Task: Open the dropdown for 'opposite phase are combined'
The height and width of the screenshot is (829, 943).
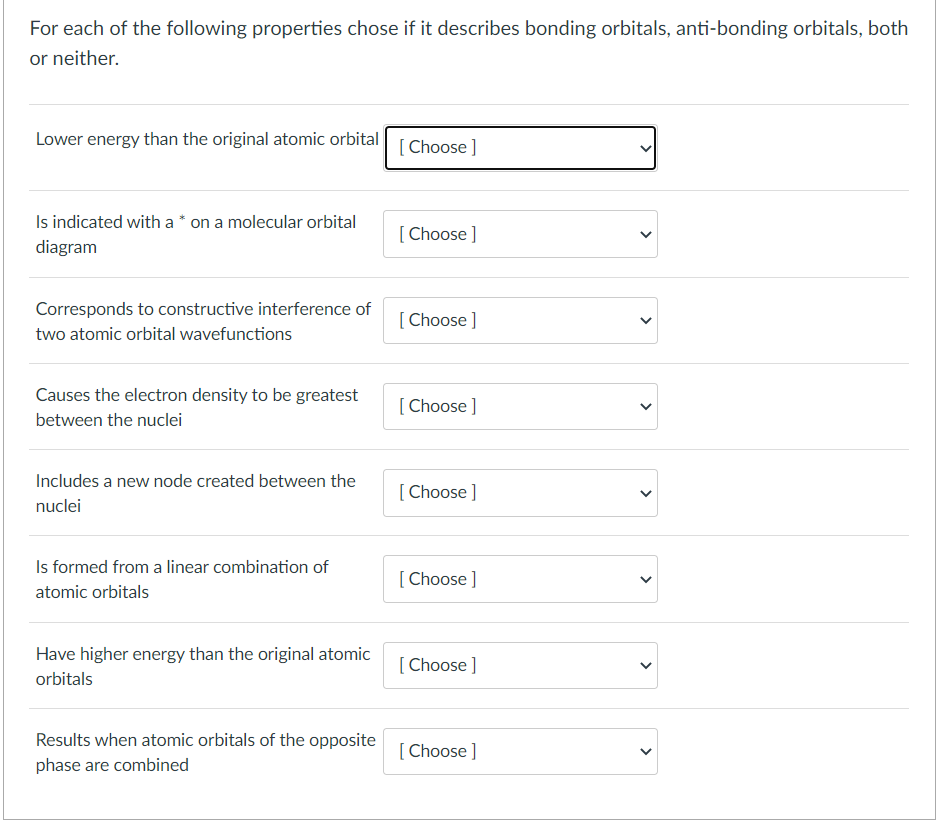Action: click(x=519, y=751)
